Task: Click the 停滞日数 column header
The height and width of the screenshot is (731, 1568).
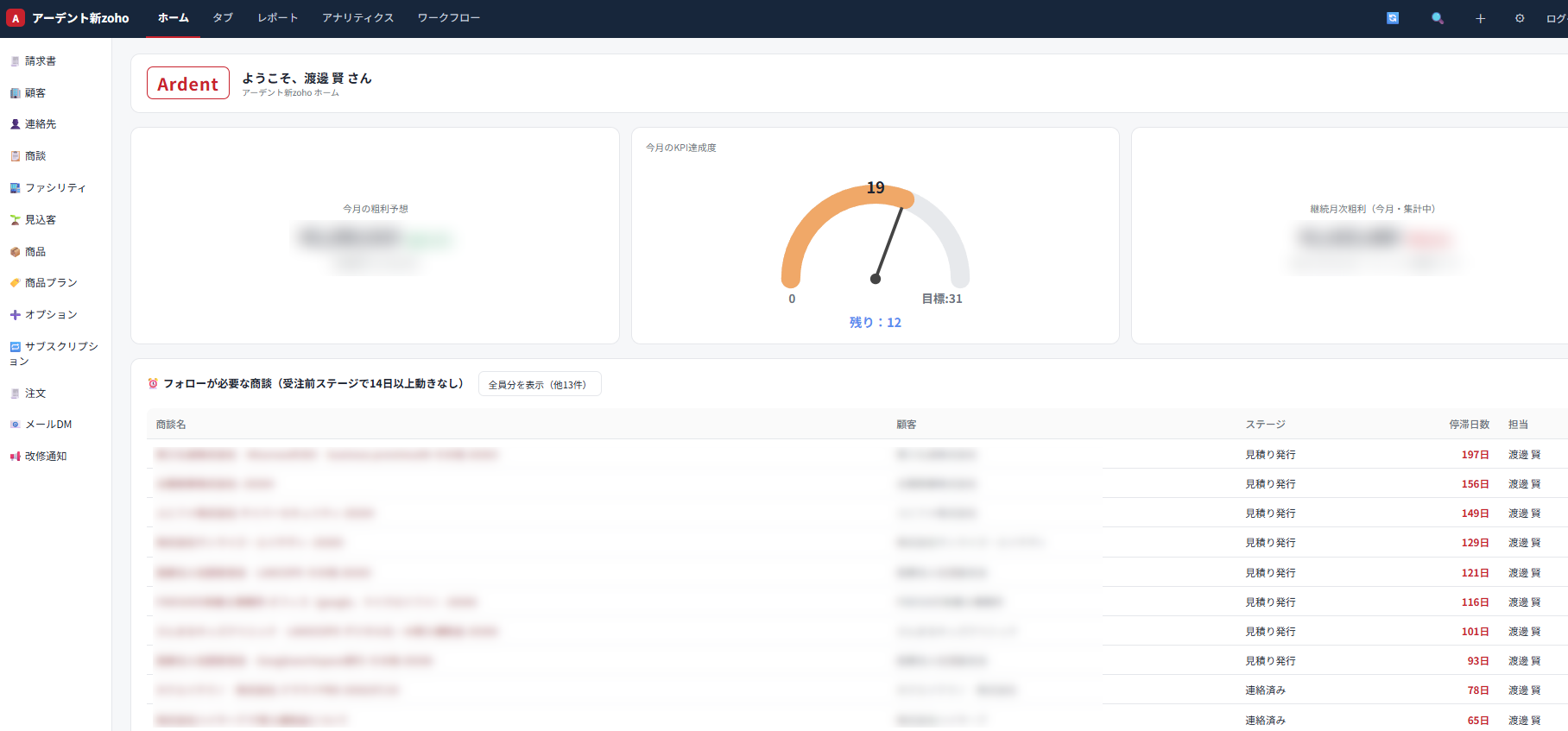Action: pos(1470,425)
